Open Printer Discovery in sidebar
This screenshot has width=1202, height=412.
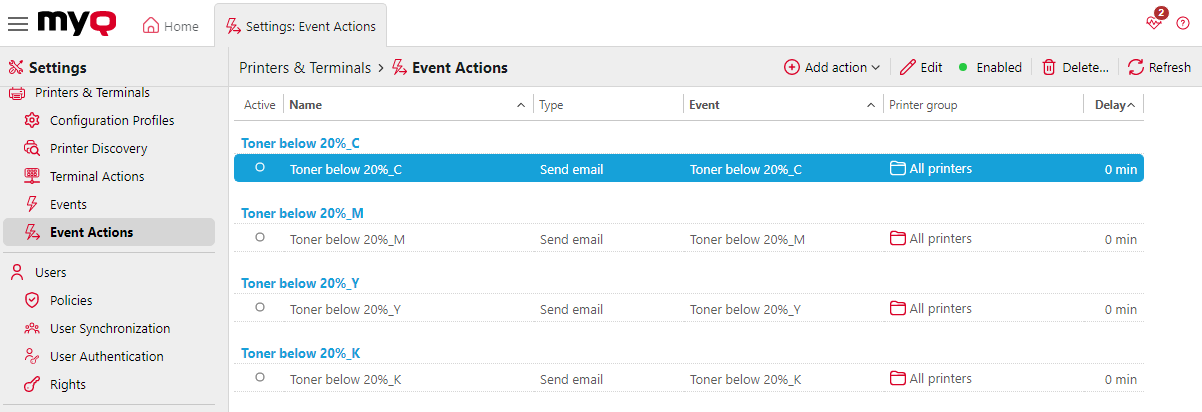[x=98, y=148]
